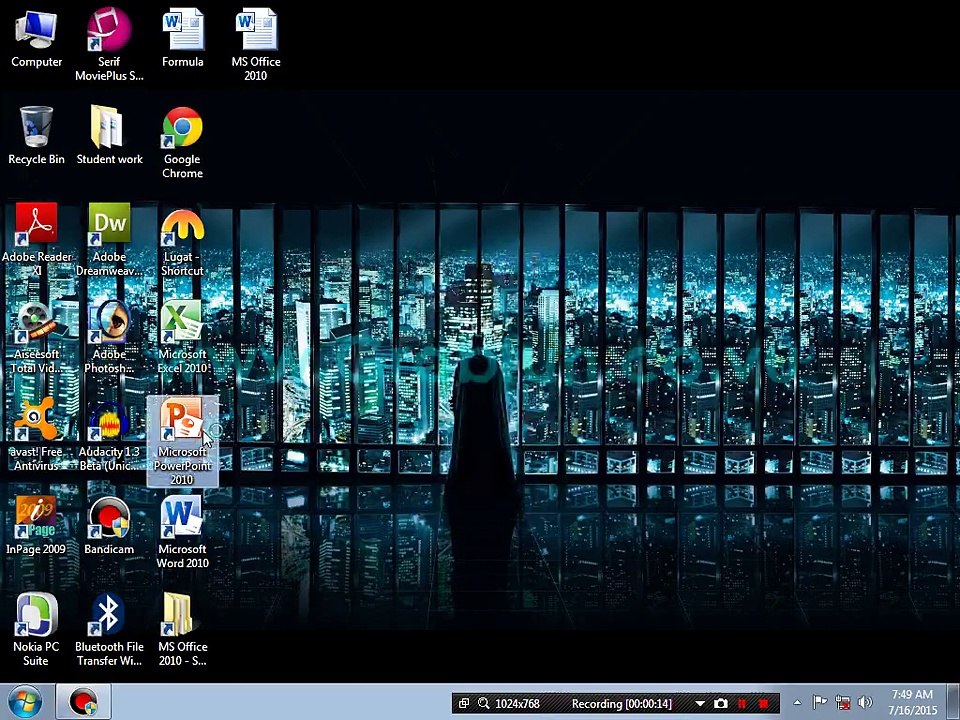
Task: Open the recording bar dropdown arrow
Action: [x=700, y=704]
